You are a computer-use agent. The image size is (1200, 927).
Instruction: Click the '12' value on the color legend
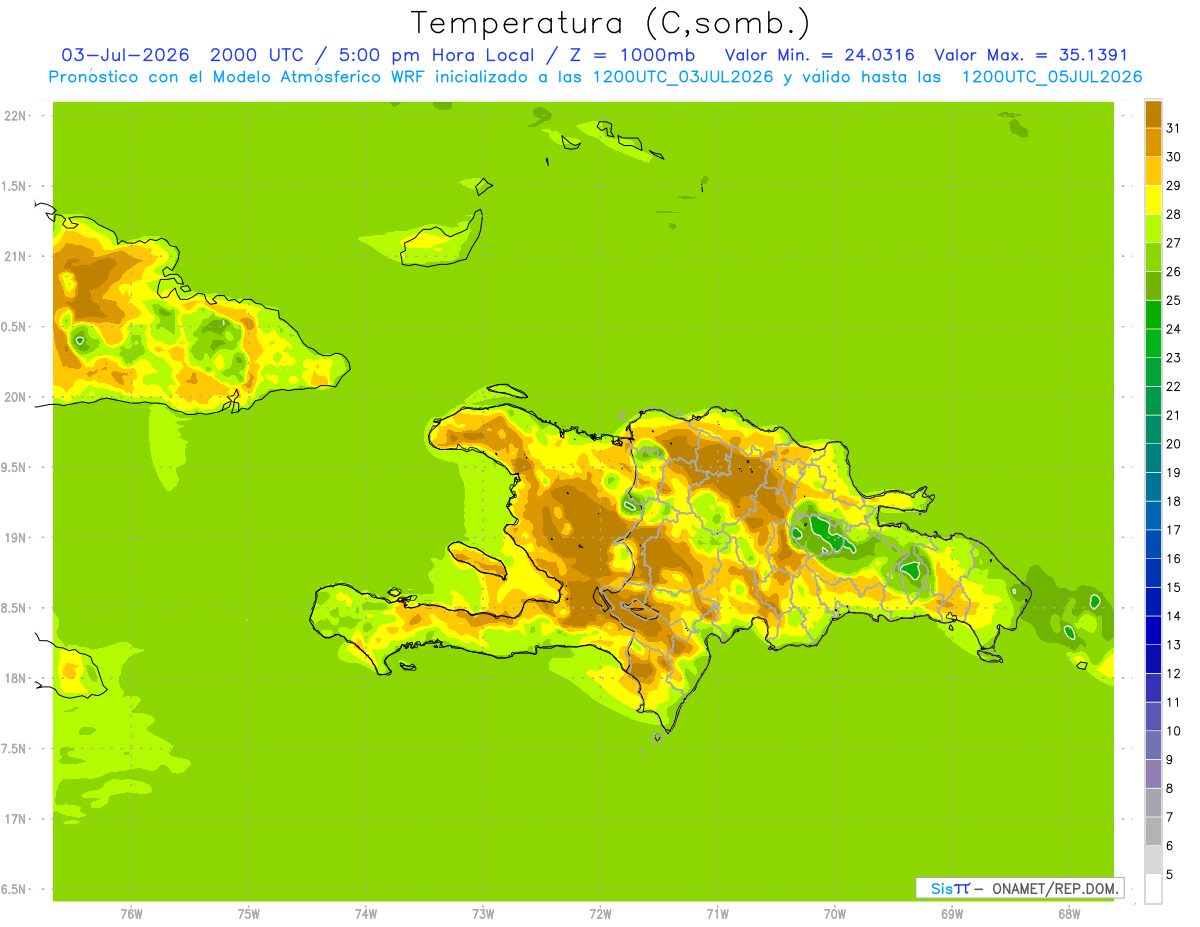click(x=1173, y=673)
